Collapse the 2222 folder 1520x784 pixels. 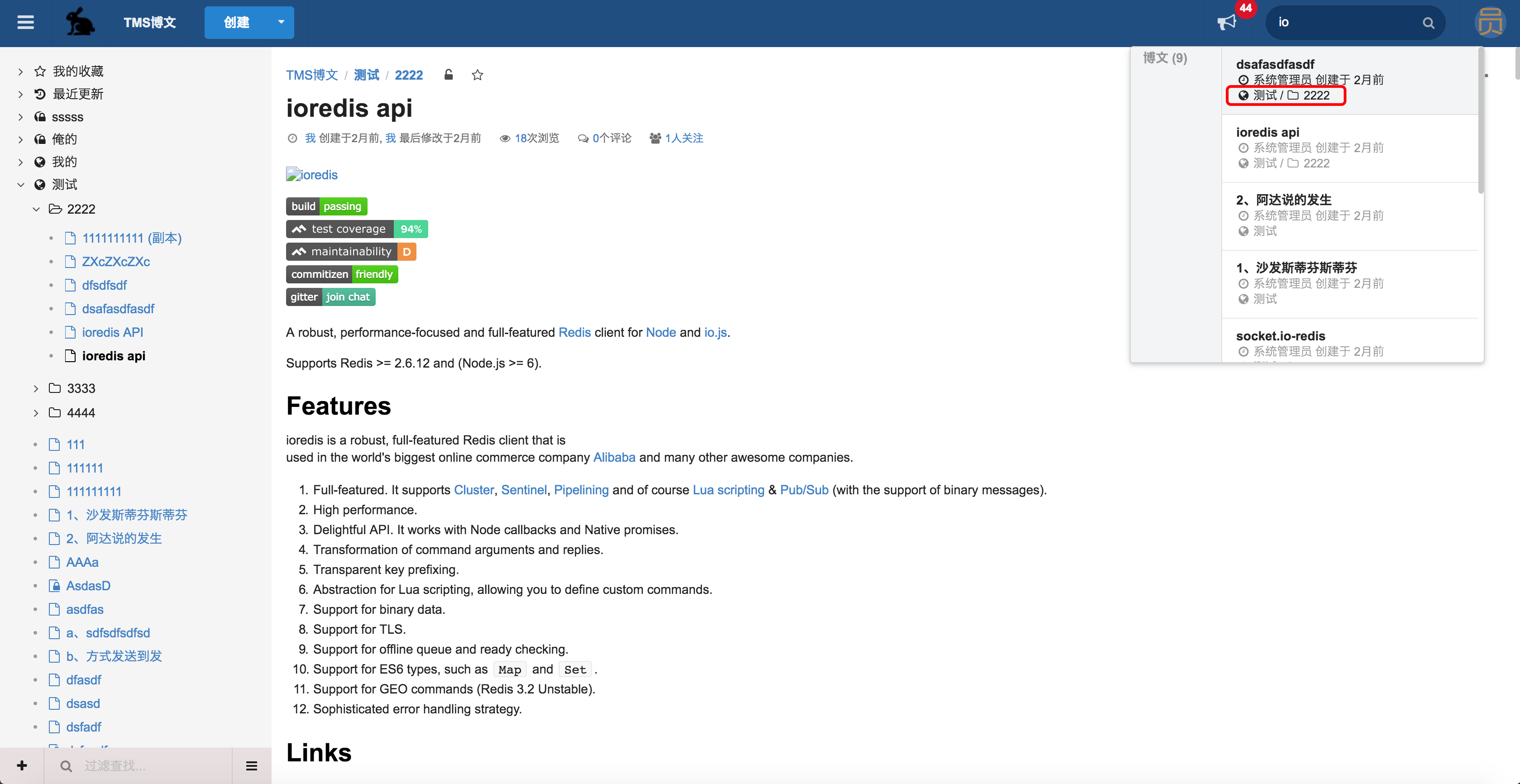point(36,209)
